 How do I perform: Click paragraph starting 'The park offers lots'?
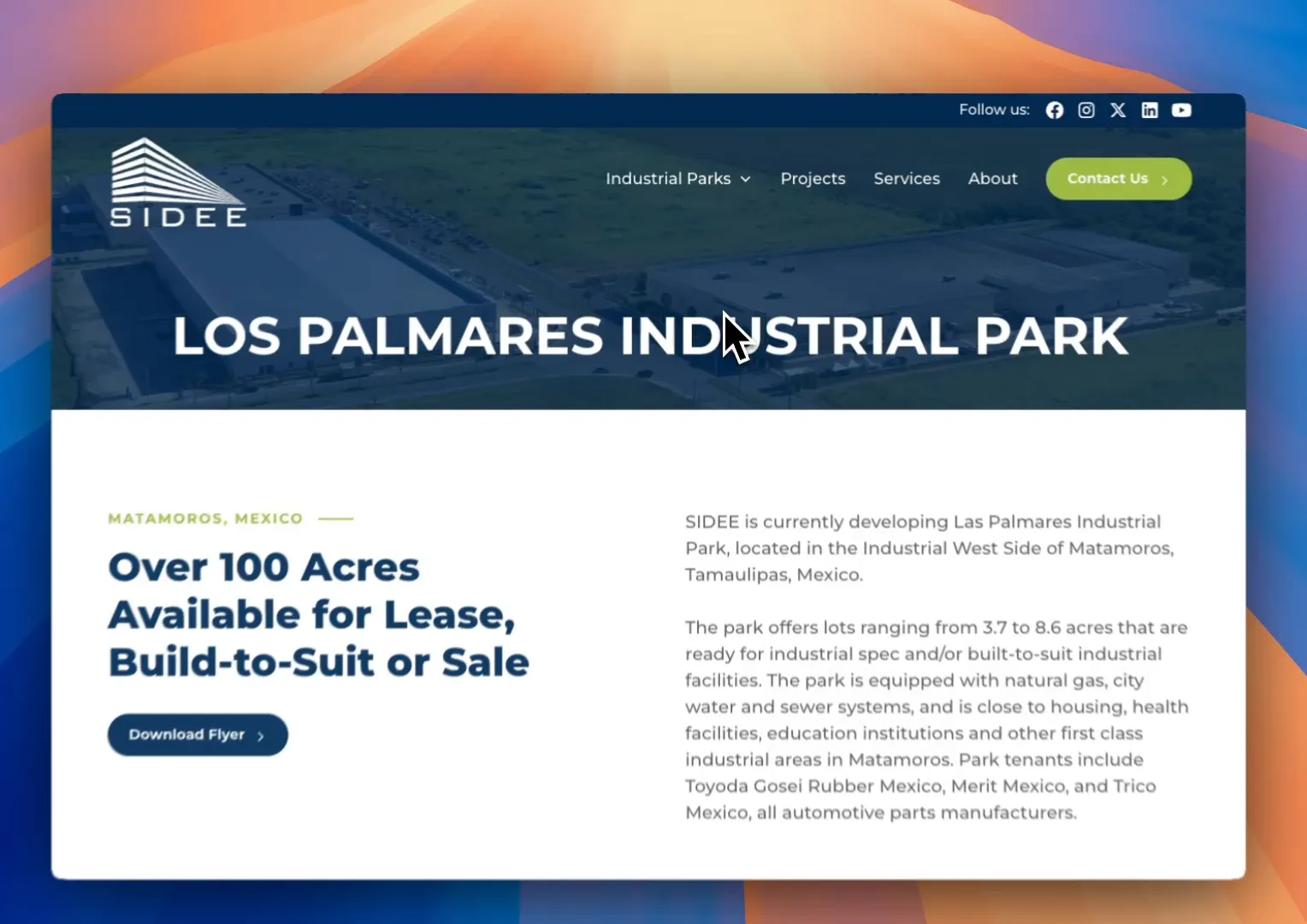tap(937, 720)
